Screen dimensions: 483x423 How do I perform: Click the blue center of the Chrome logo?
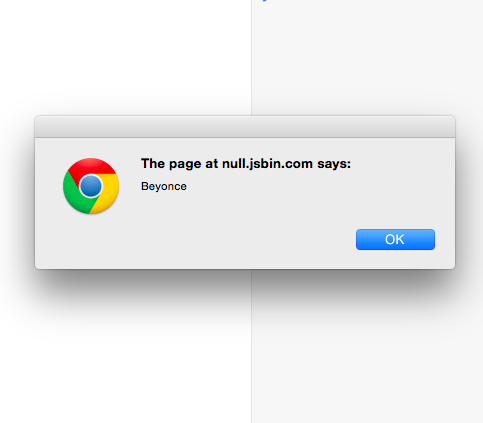pos(91,186)
